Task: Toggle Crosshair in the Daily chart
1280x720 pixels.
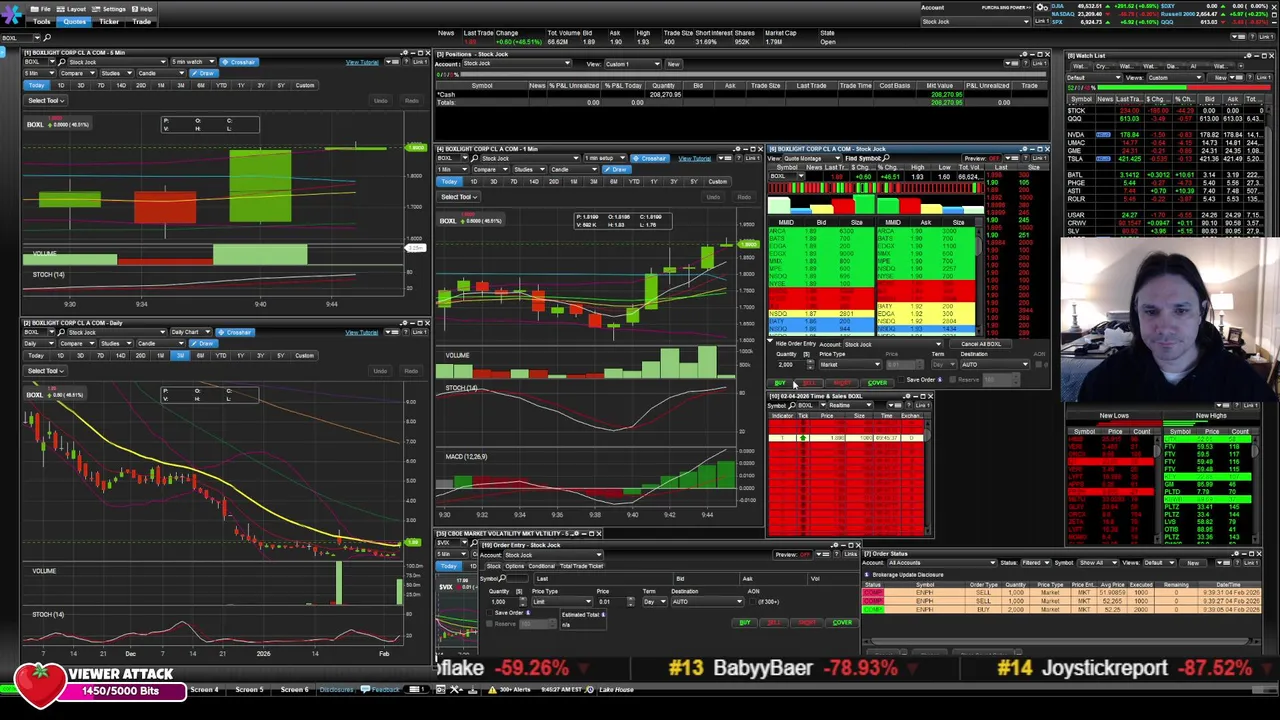Action: coord(236,332)
